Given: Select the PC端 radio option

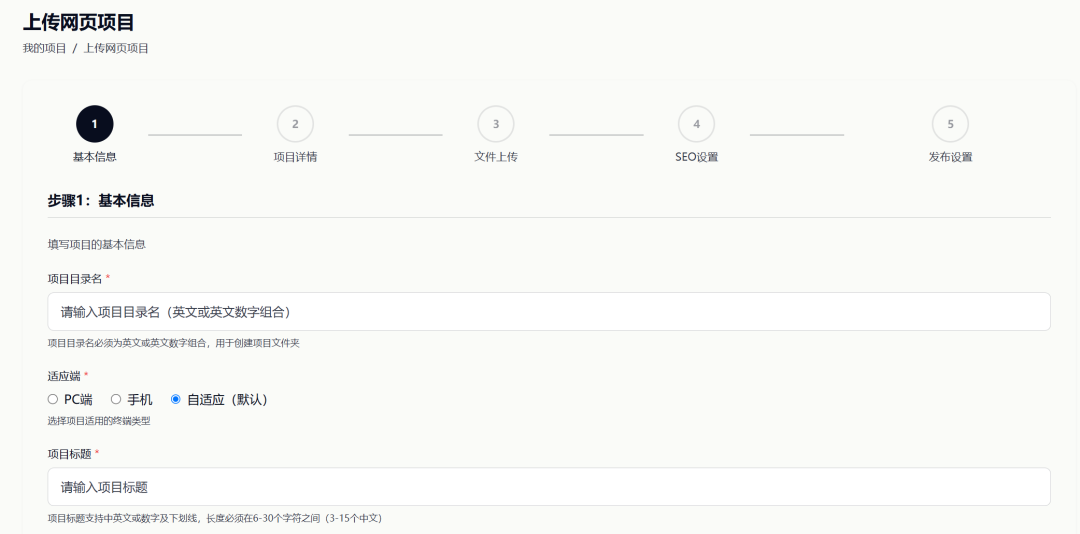Looking at the screenshot, I should 52,400.
